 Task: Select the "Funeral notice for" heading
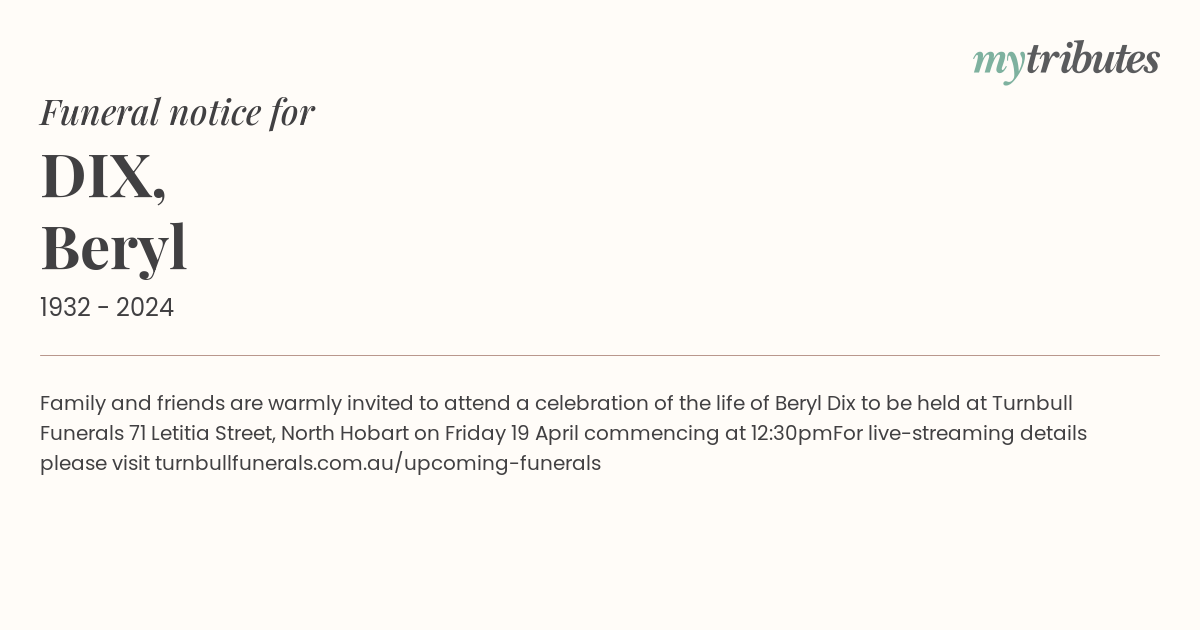click(x=177, y=112)
